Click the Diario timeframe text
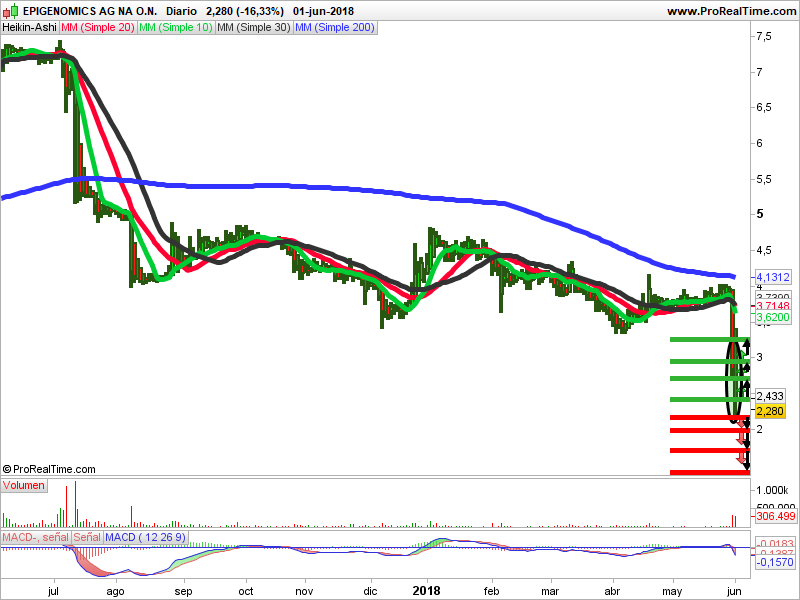Screen dimensions: 800x600 pyautogui.click(x=181, y=11)
